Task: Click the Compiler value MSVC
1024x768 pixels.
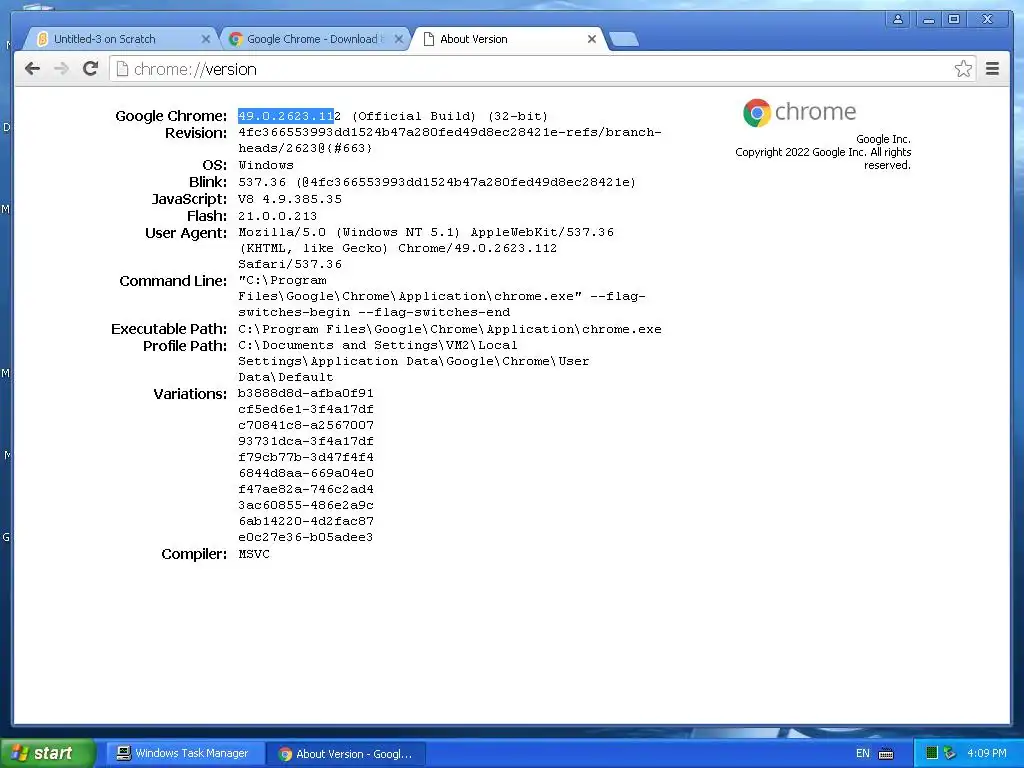Action: click(254, 554)
